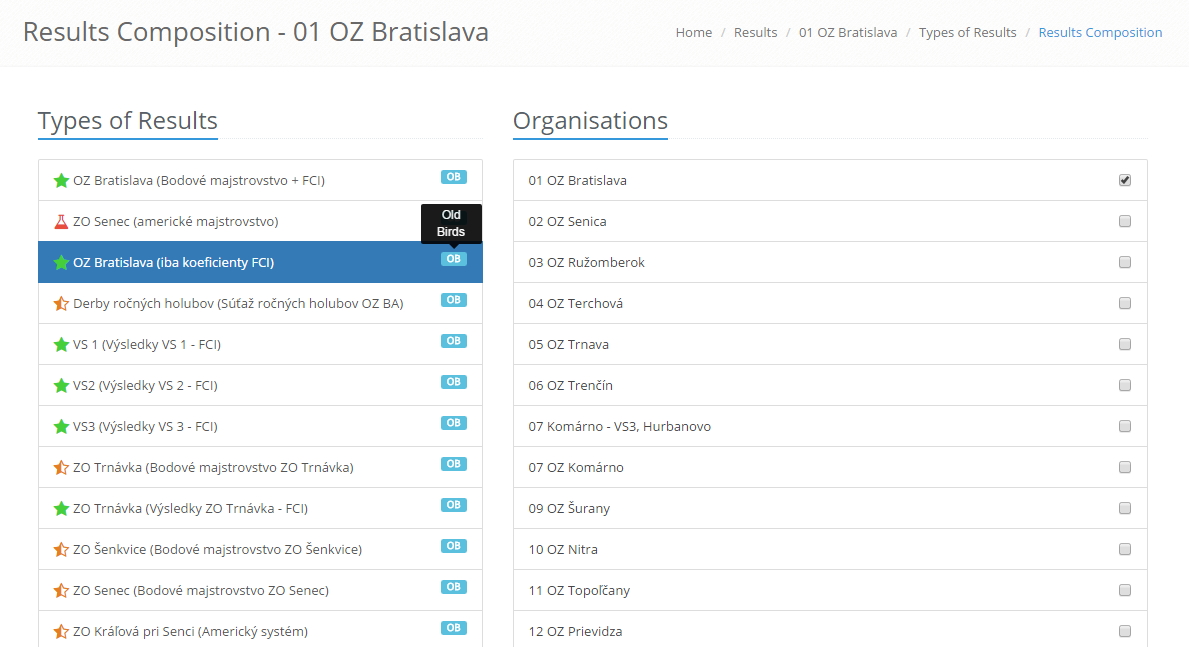Click half-star icon next to Derby ročných holubov

pyautogui.click(x=61, y=304)
